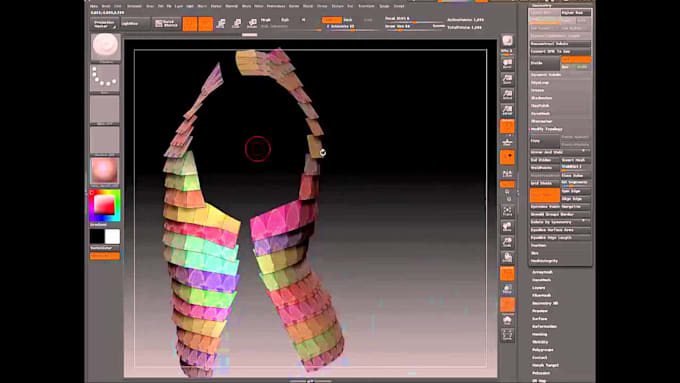680x383 pixels.
Task: Open the texture selector thumbnail
Action: point(105,141)
